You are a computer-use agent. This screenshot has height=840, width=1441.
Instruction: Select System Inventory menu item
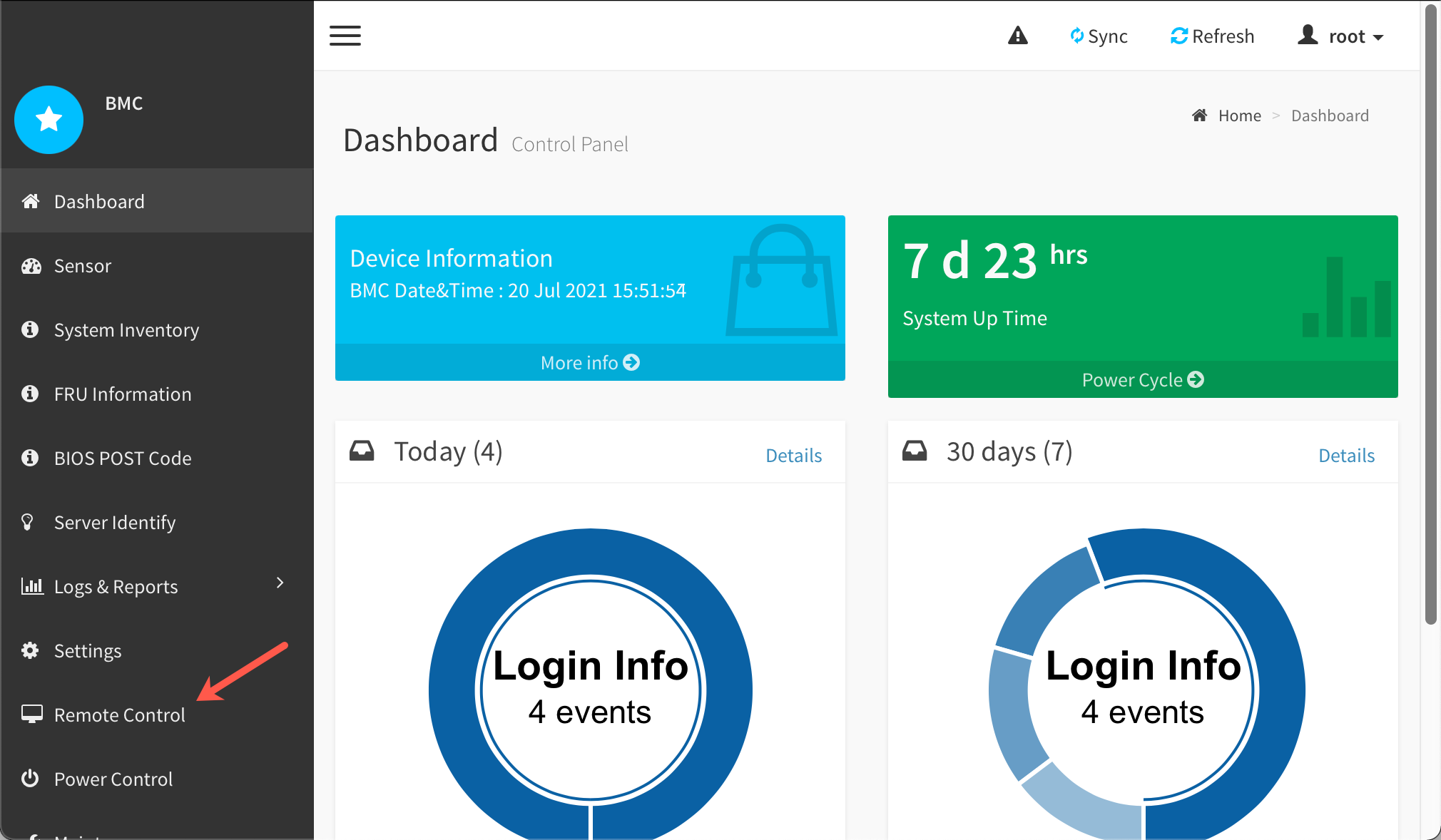pos(126,330)
